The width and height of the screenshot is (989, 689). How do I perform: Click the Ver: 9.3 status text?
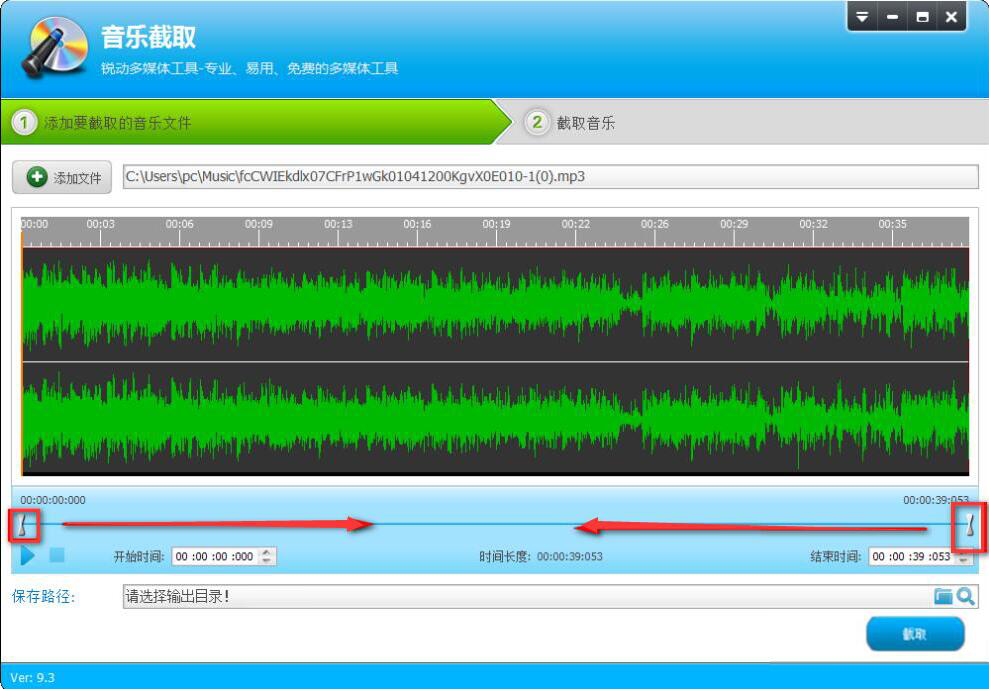click(x=33, y=678)
